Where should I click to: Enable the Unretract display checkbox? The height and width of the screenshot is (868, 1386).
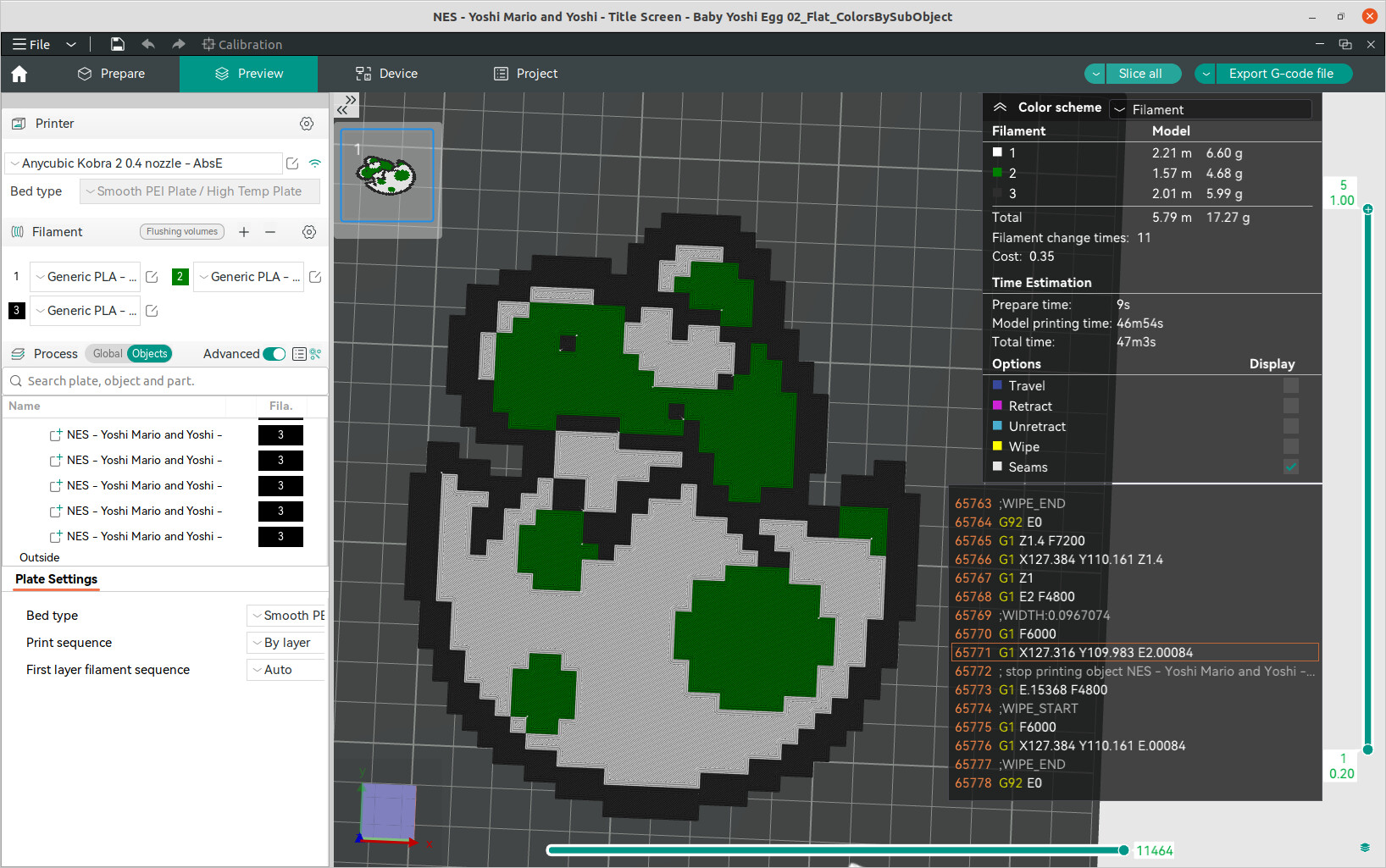[1291, 426]
